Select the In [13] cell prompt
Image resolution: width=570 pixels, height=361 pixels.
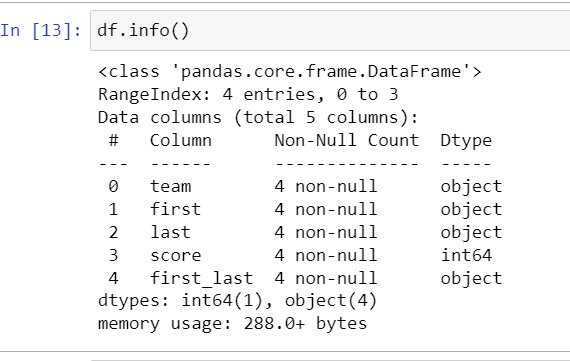(x=41, y=30)
